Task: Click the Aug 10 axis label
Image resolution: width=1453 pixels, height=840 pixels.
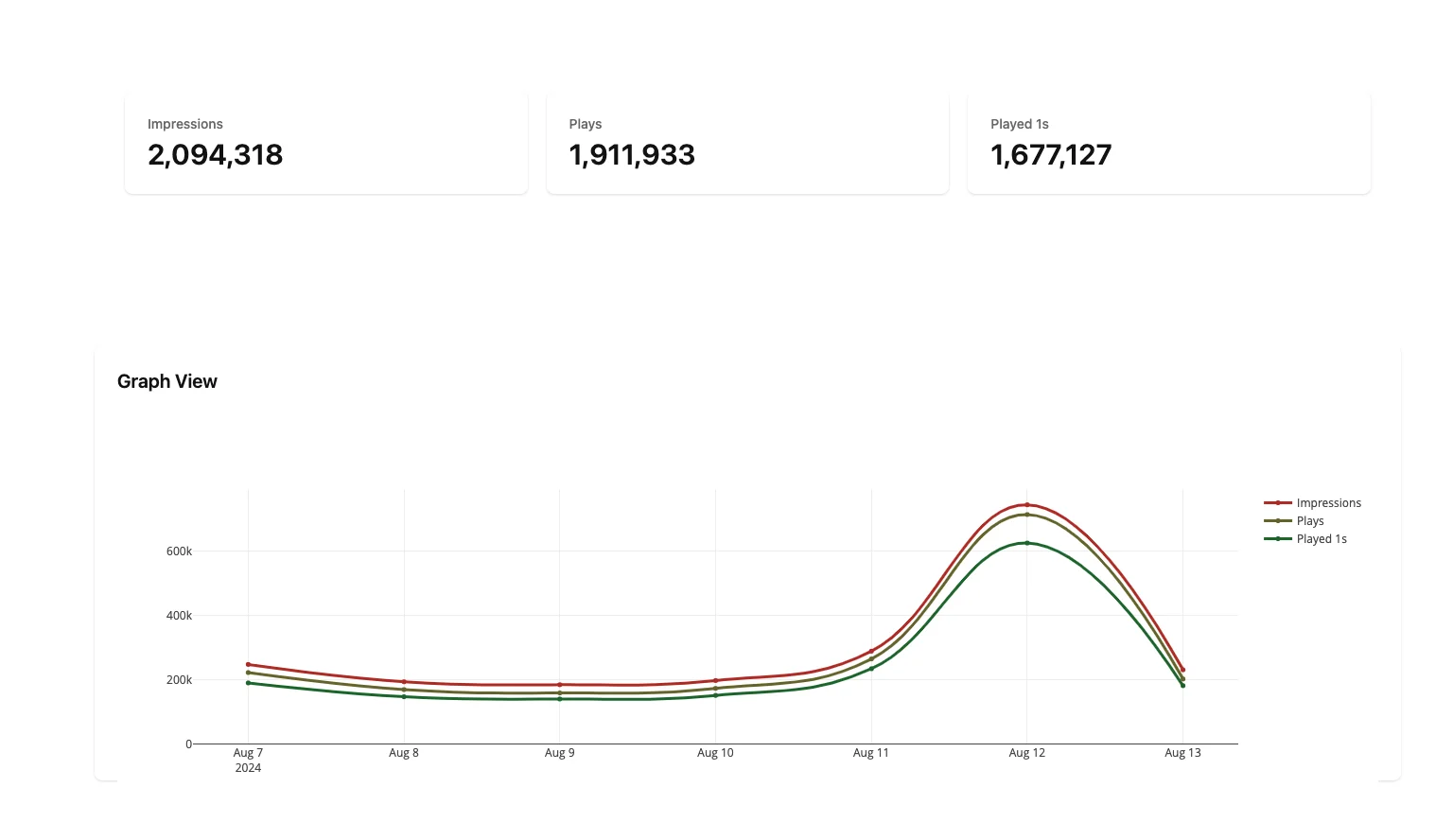Action: coord(715,753)
